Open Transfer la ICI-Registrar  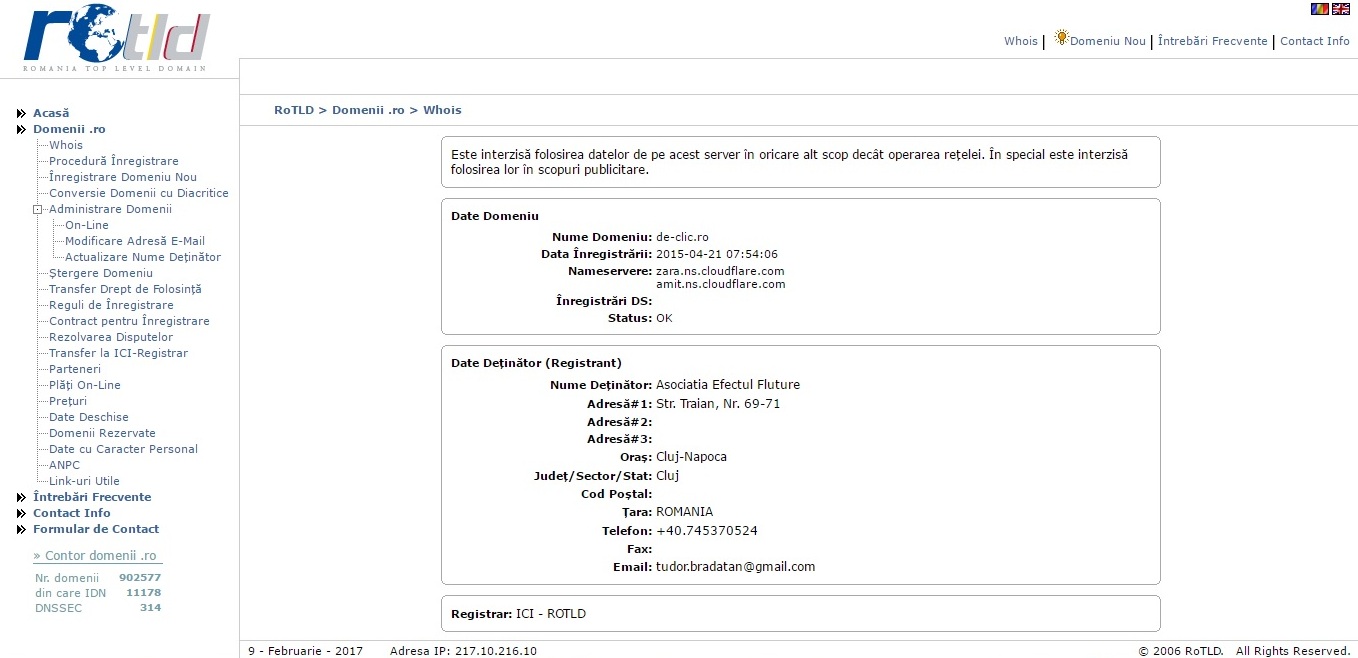coord(118,354)
